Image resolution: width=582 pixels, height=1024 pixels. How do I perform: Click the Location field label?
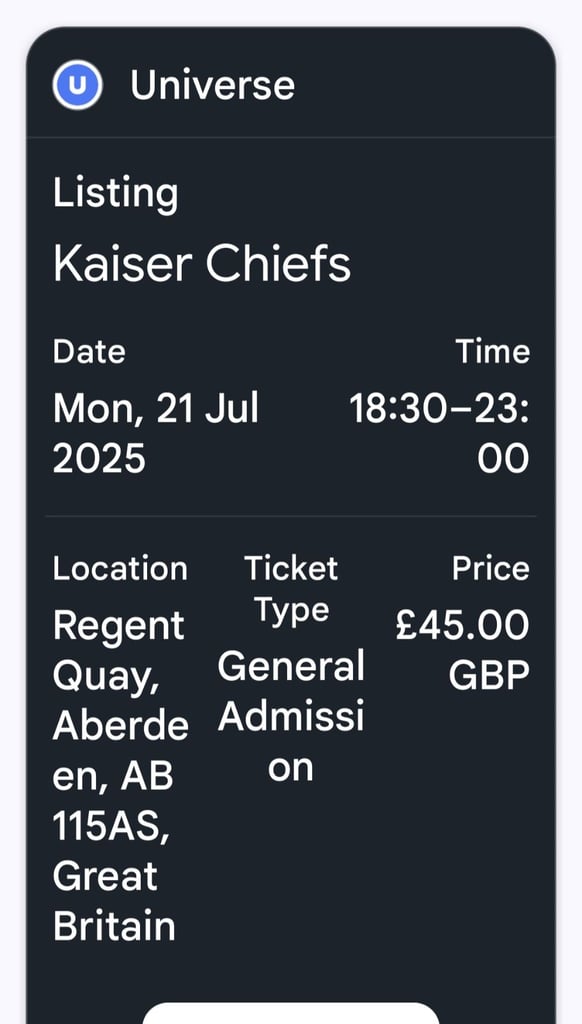point(120,569)
